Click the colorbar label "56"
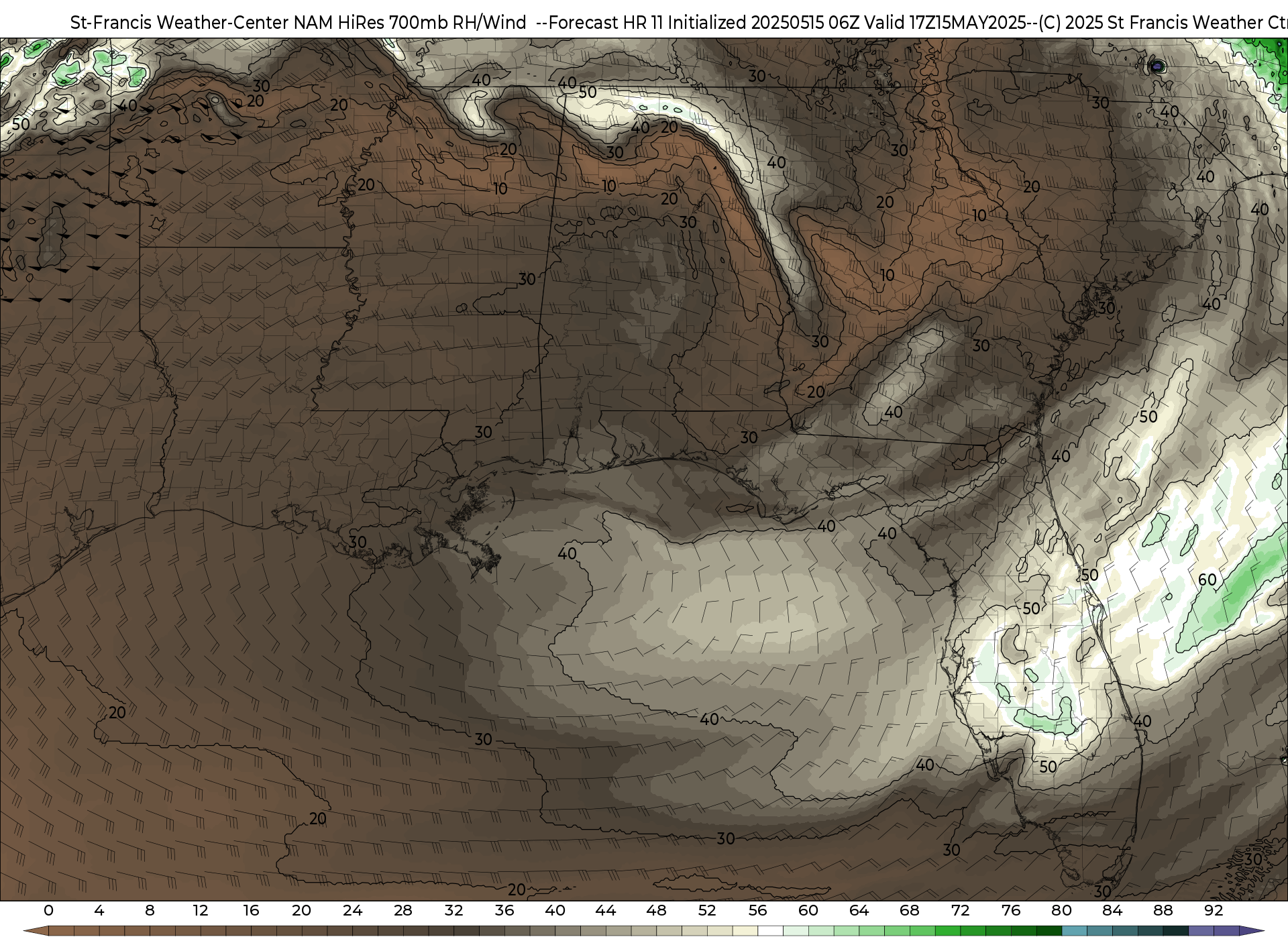1288x939 pixels. 757,911
